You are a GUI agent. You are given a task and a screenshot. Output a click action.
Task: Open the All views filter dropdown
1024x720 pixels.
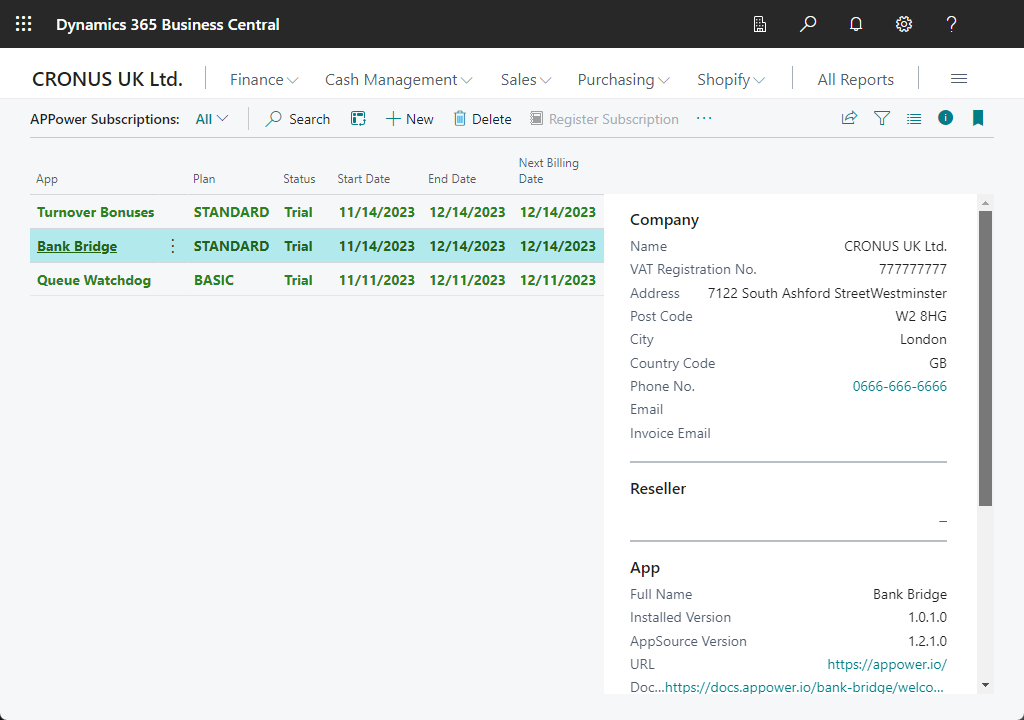[x=212, y=119]
